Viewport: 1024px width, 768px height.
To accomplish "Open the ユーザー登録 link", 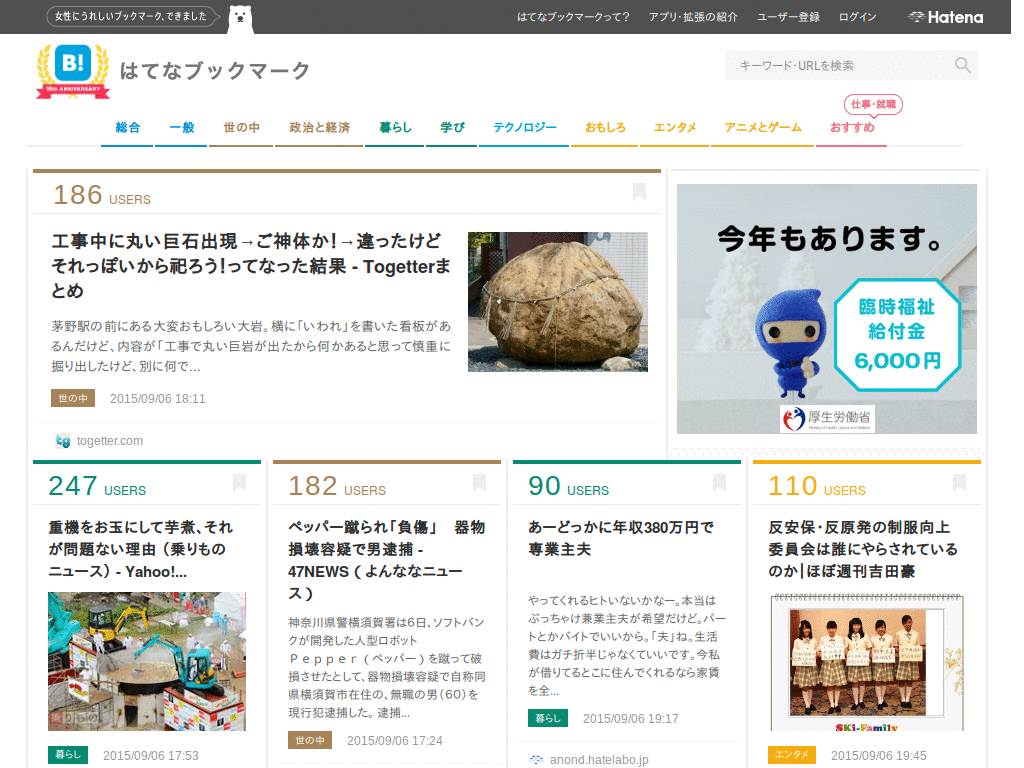I will click(x=788, y=17).
